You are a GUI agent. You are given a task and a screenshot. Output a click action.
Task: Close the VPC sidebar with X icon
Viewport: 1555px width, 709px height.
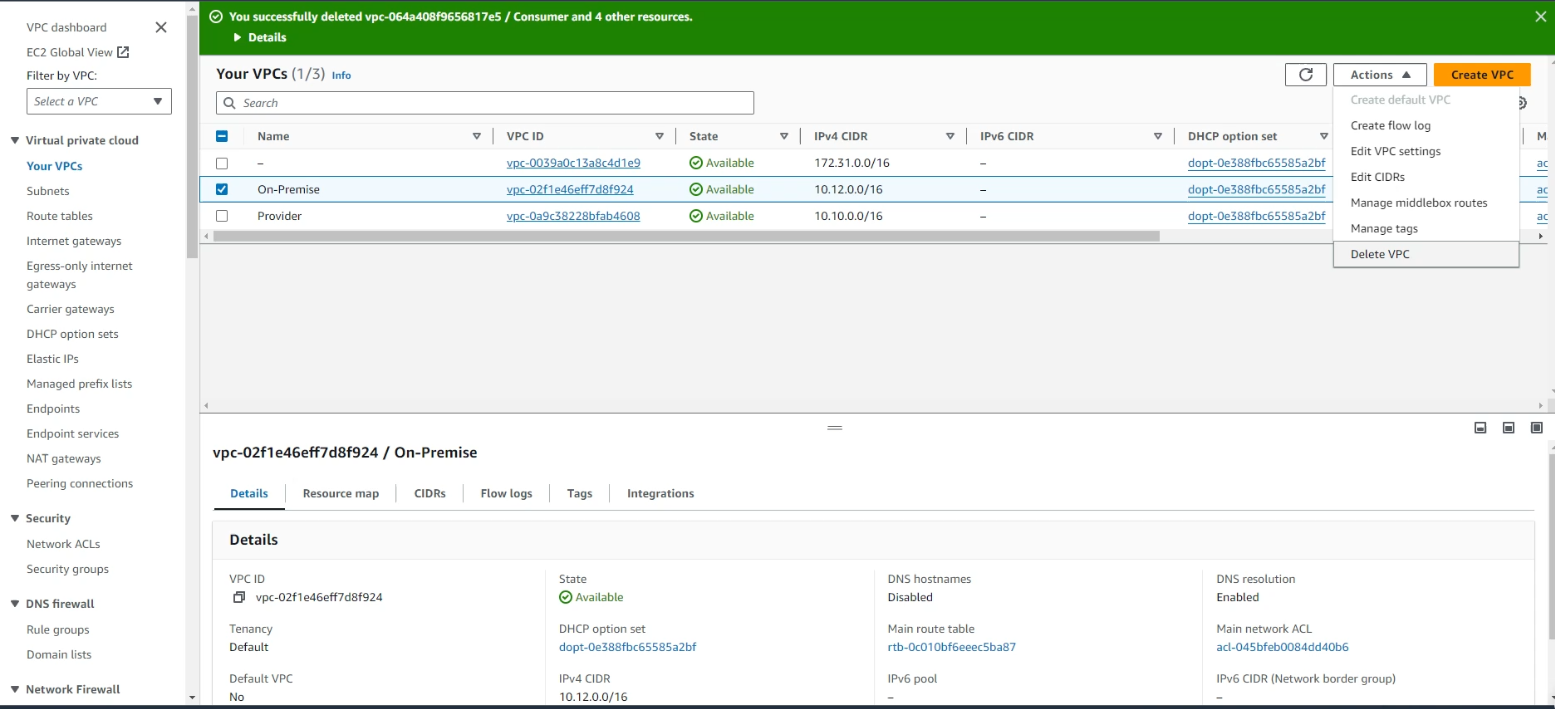pos(161,27)
